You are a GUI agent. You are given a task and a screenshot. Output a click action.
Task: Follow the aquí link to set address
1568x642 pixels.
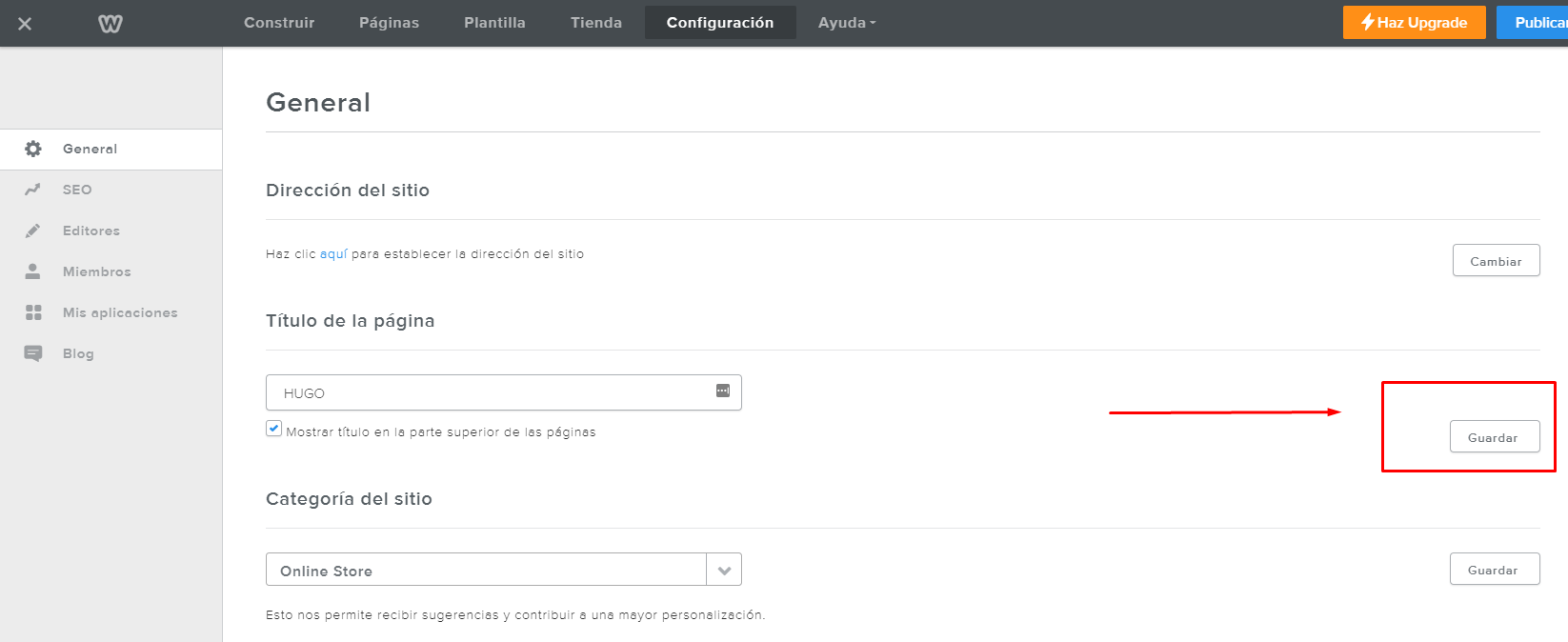pyautogui.click(x=333, y=254)
